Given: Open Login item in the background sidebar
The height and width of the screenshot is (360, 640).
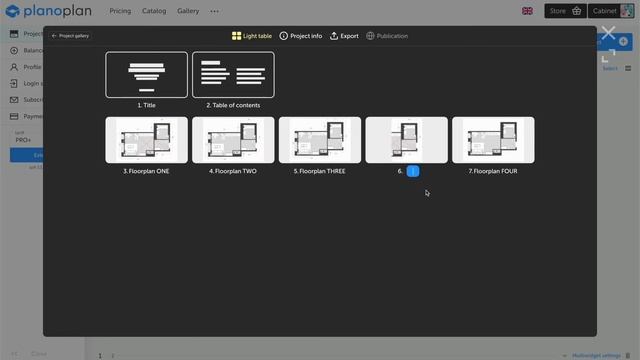Looking at the screenshot, I should 26,83.
